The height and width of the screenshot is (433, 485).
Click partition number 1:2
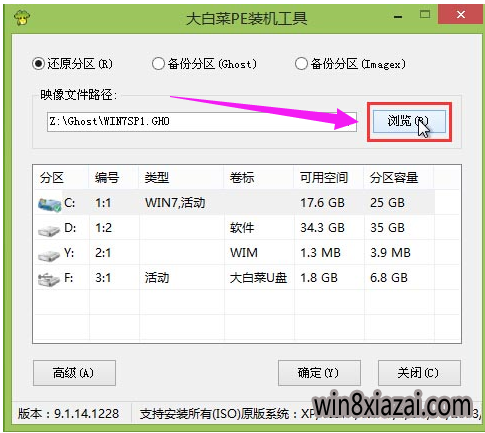(x=103, y=228)
